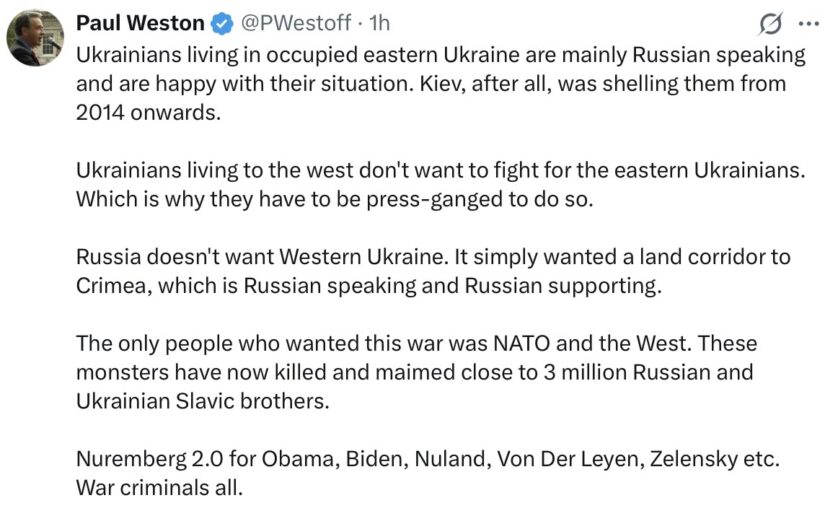The height and width of the screenshot is (516, 825).
Task: Click the 1h post timestamp
Action: tap(379, 23)
